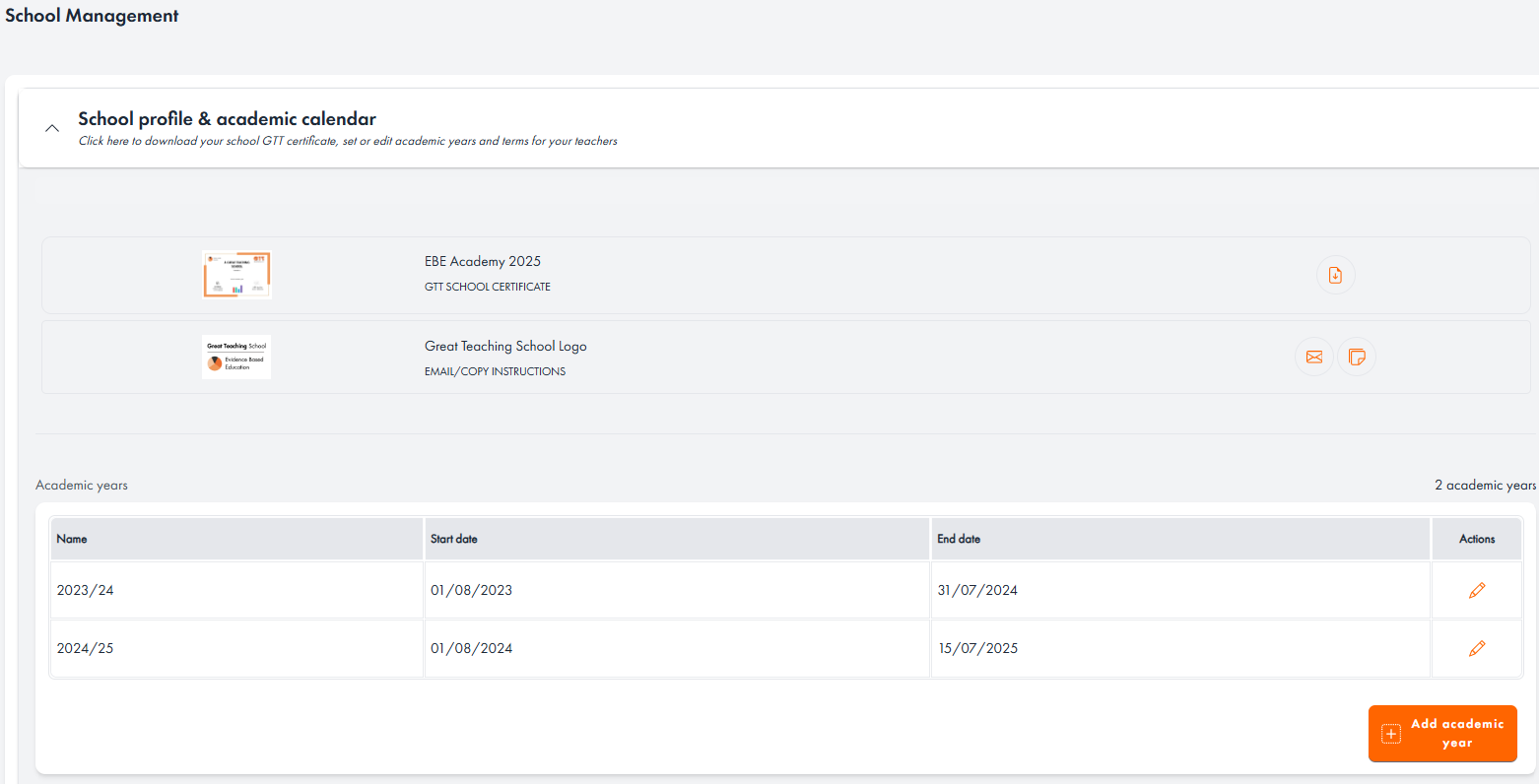Download the EBE Academy 2025 certificate
Viewport: 1539px width, 784px height.
[1335, 275]
